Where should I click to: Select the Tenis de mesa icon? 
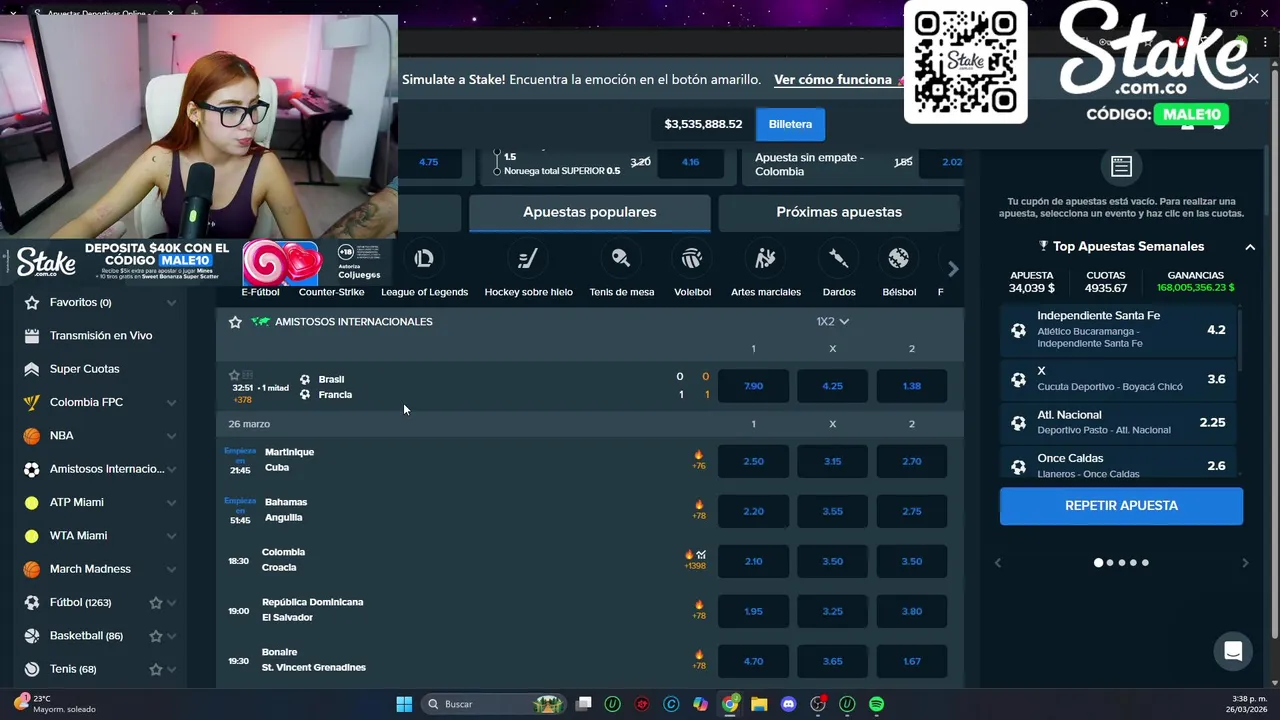(x=621, y=259)
